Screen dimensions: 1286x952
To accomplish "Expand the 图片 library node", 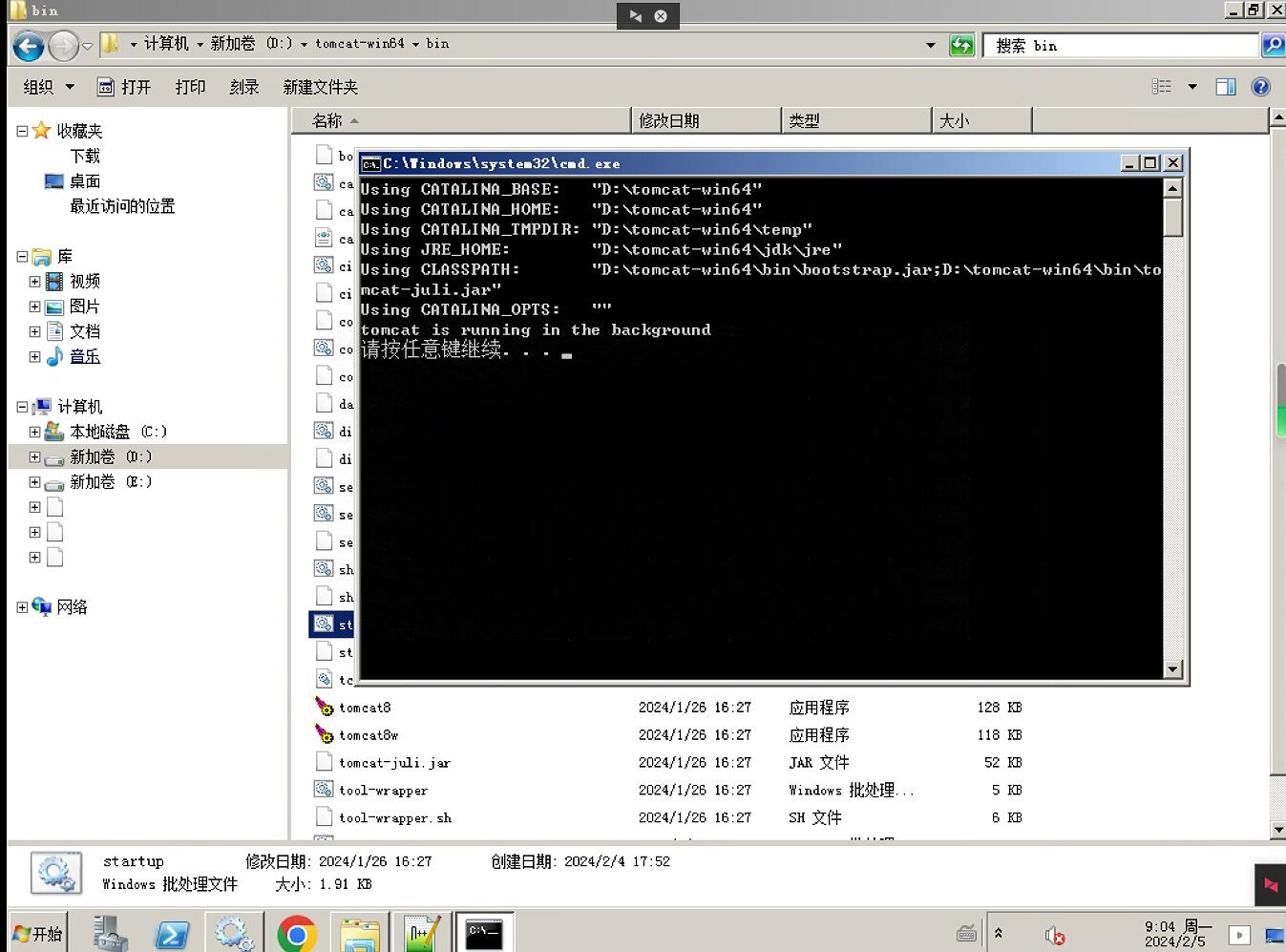I will 34,307.
